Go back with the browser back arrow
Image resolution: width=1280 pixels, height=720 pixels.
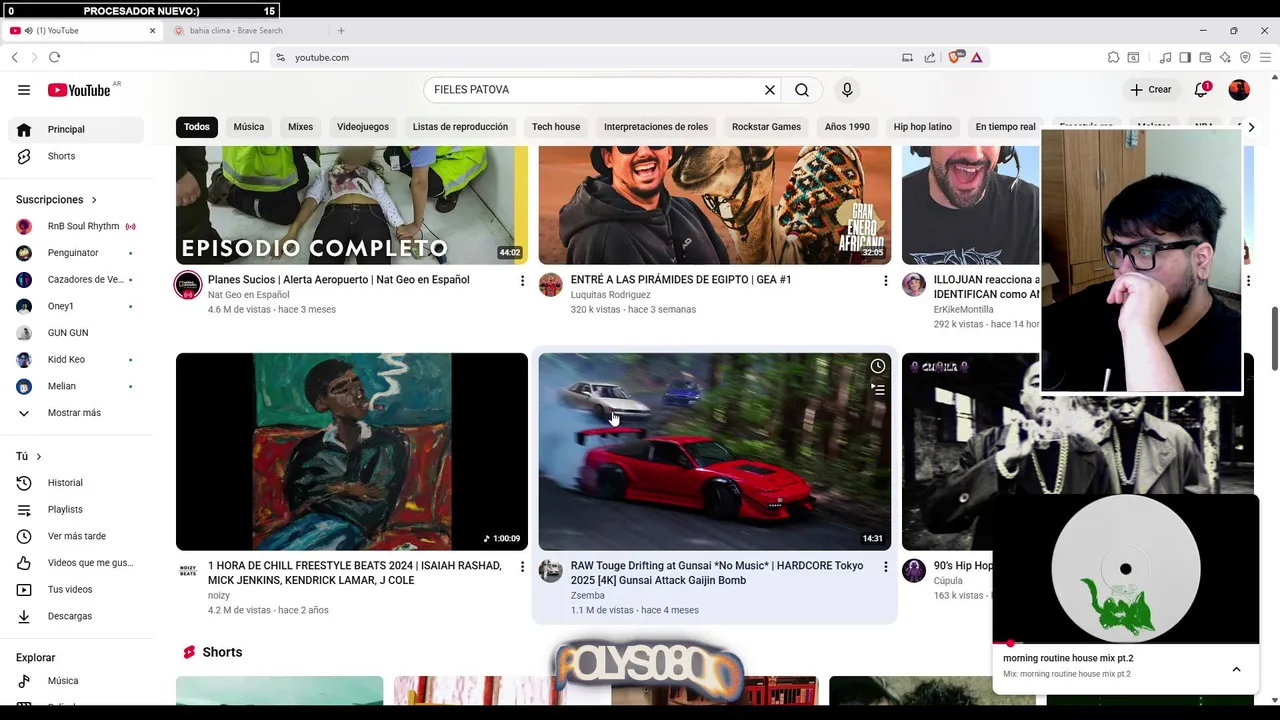pyautogui.click(x=15, y=57)
